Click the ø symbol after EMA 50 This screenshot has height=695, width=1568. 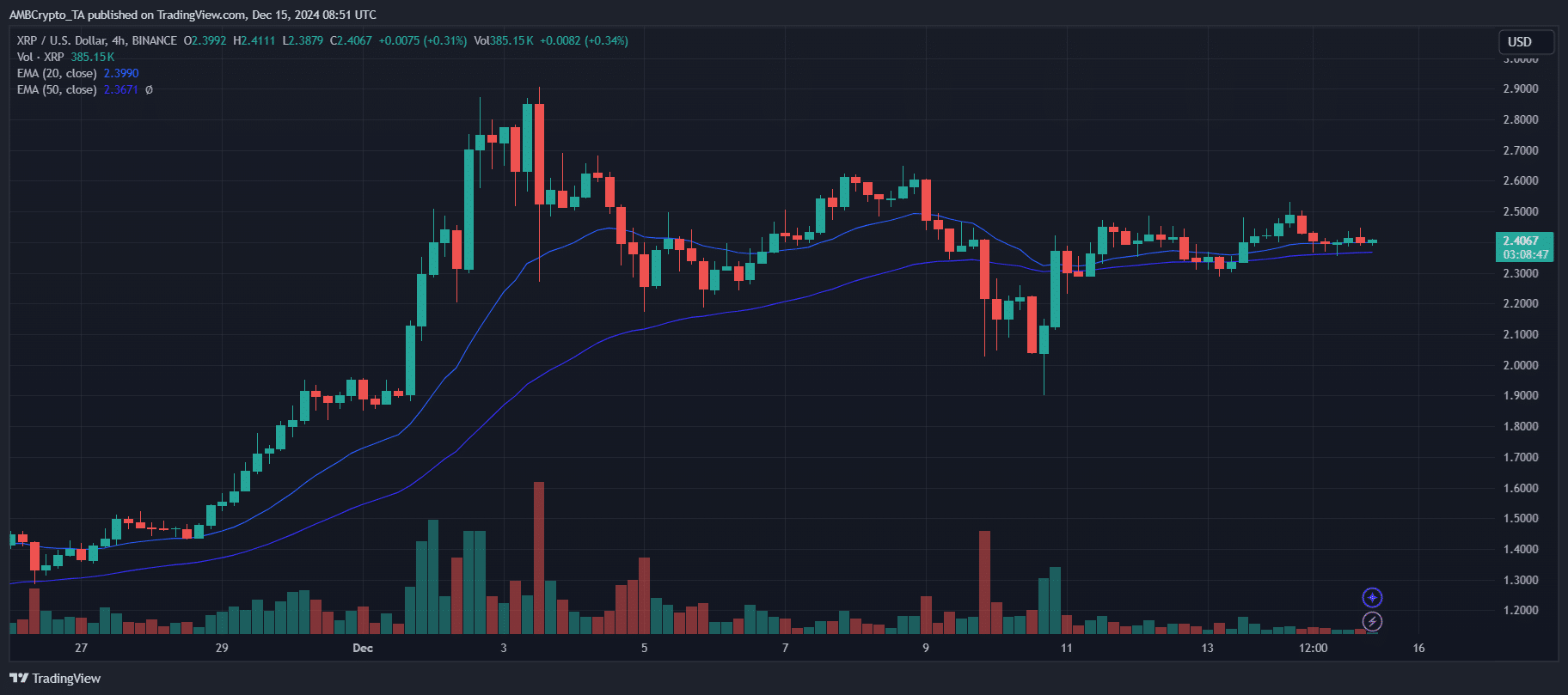click(x=149, y=89)
